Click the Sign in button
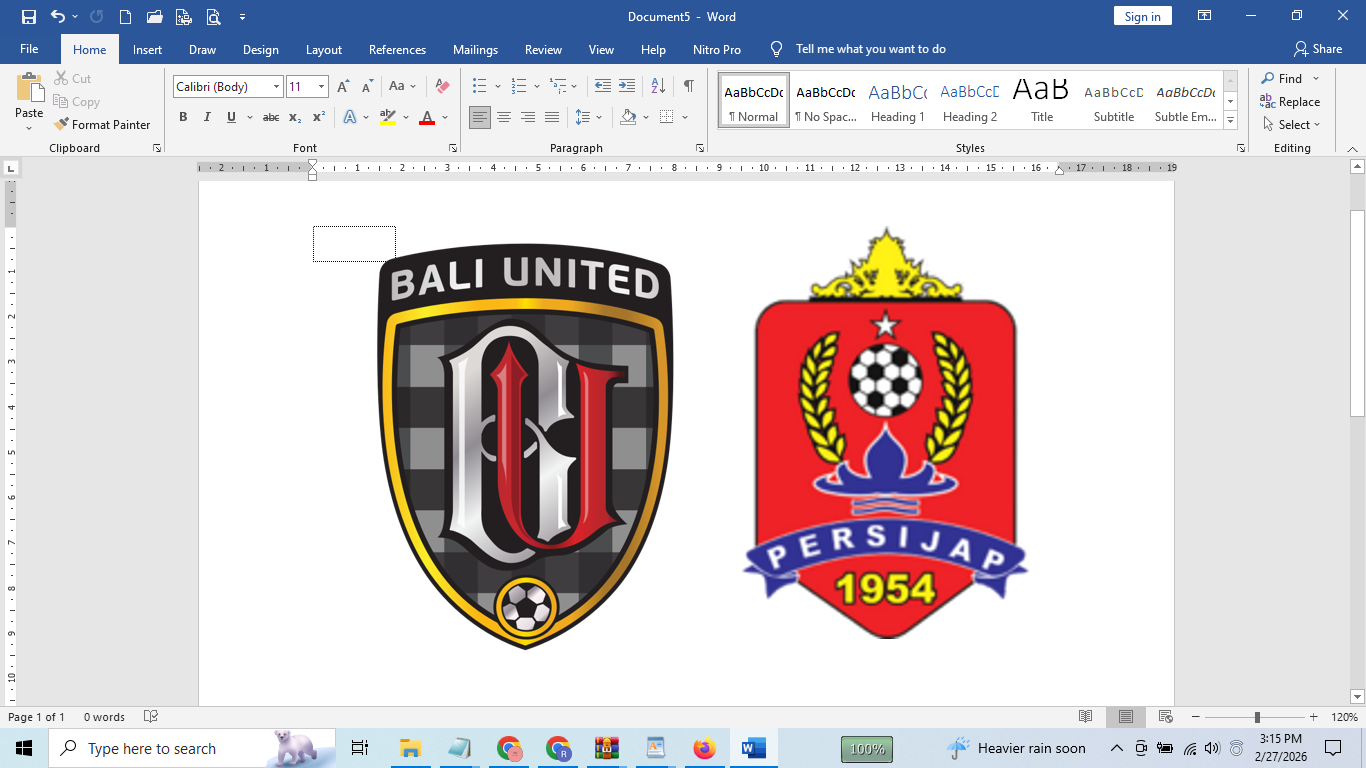 click(x=1142, y=16)
